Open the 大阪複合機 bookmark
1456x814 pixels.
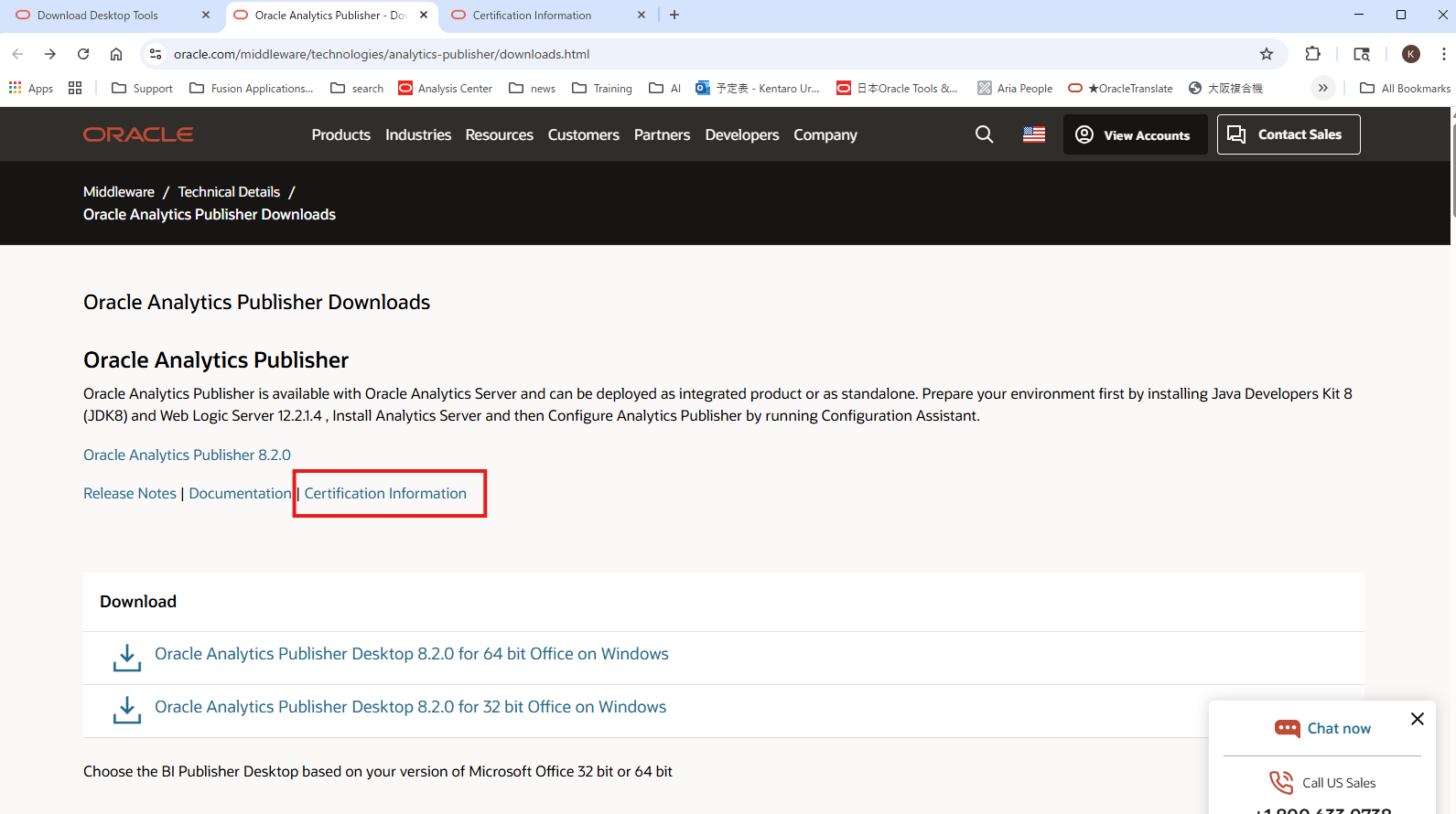coord(1225,88)
